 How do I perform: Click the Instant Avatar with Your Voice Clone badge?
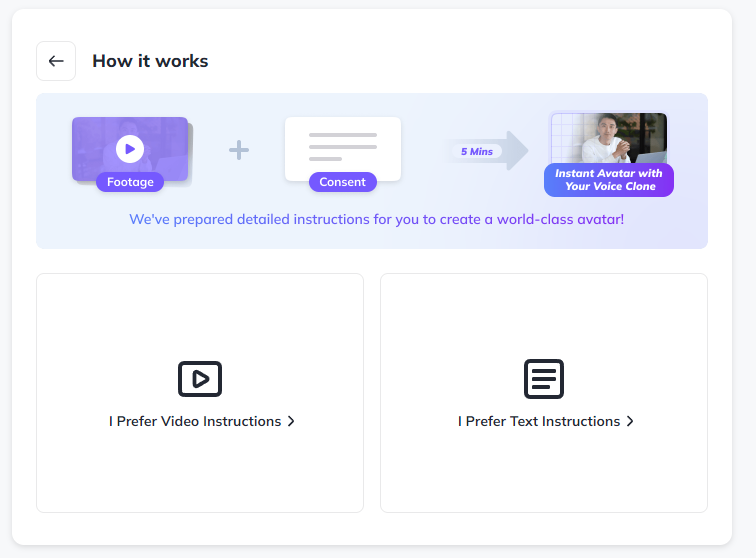608,180
